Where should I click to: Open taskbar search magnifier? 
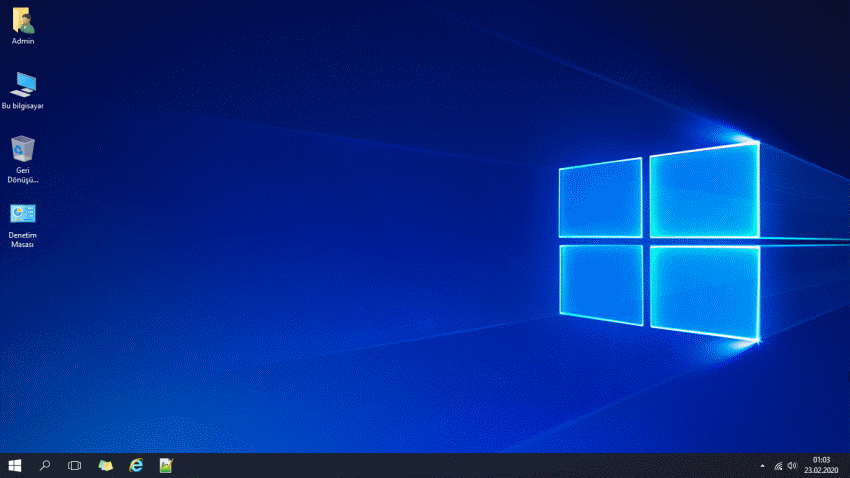45,465
